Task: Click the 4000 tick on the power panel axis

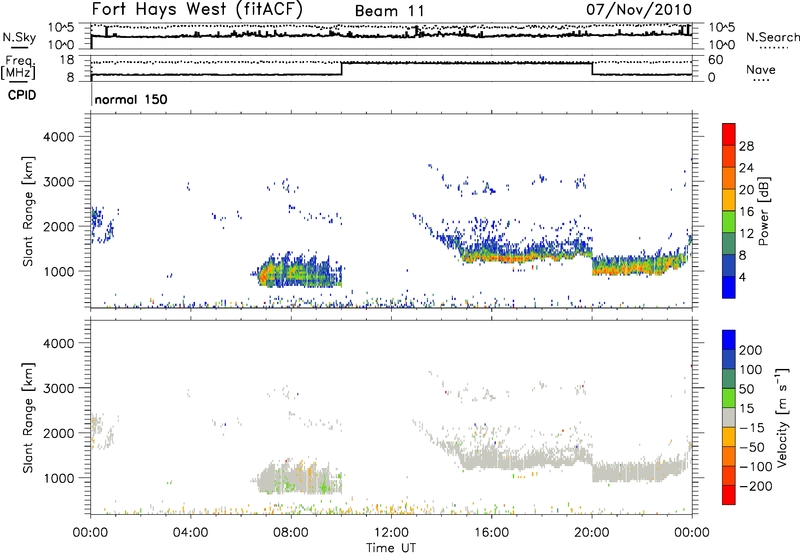Action: [58, 137]
